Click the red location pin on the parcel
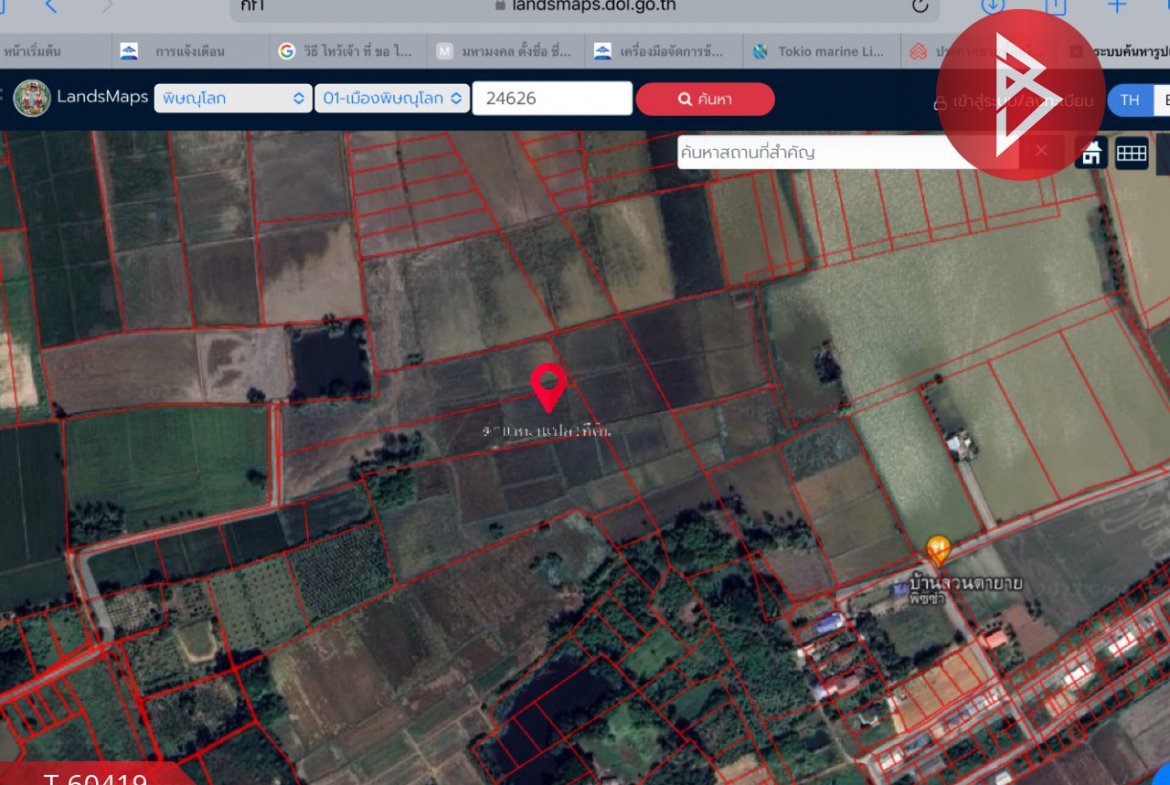1170x785 pixels. pos(548,387)
